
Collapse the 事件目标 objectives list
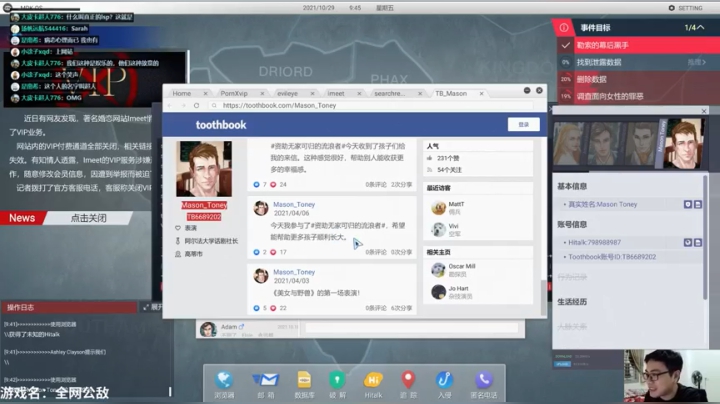coord(701,28)
